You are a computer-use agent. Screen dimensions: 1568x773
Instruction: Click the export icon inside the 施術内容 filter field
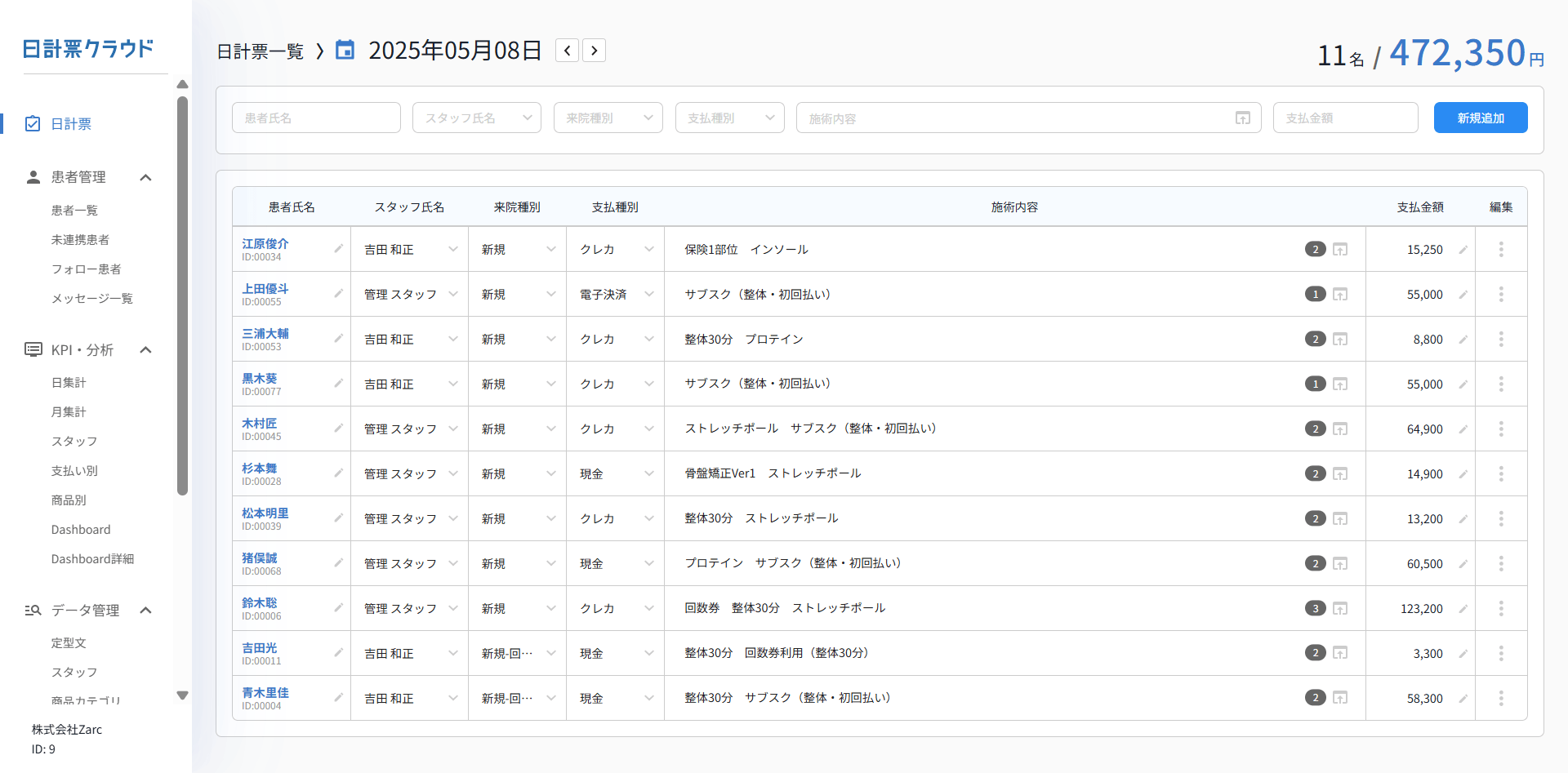(1243, 118)
